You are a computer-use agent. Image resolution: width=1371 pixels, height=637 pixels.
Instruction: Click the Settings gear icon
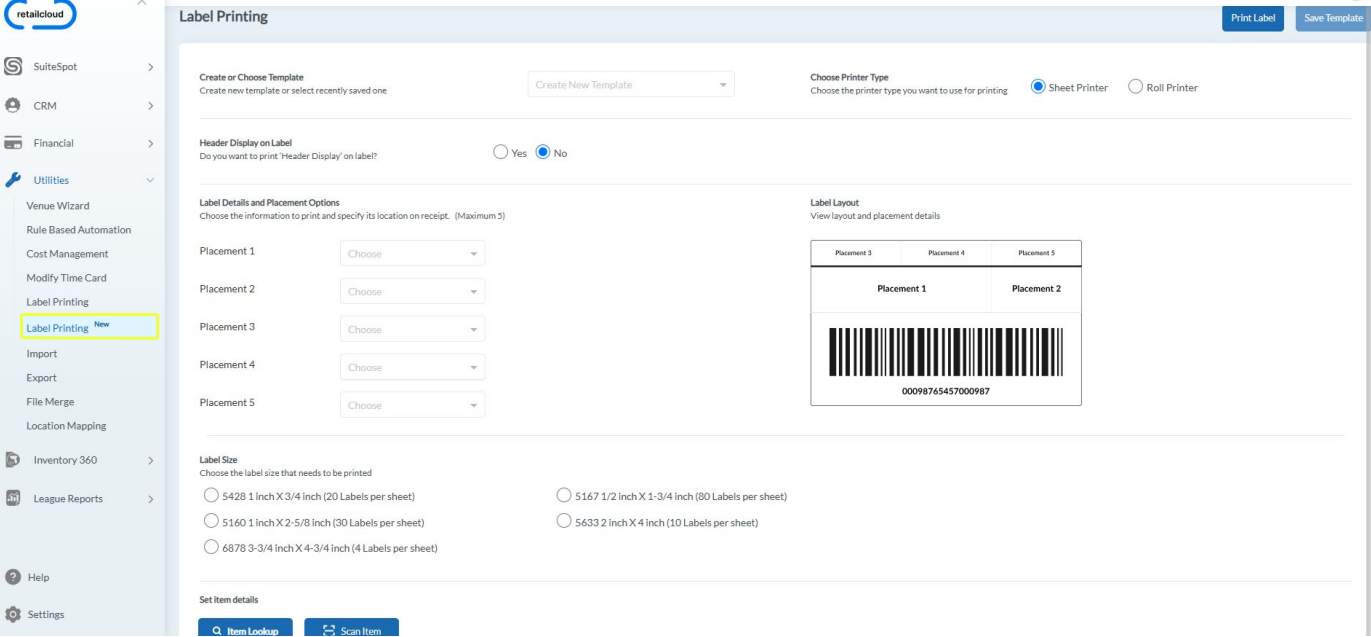13,614
